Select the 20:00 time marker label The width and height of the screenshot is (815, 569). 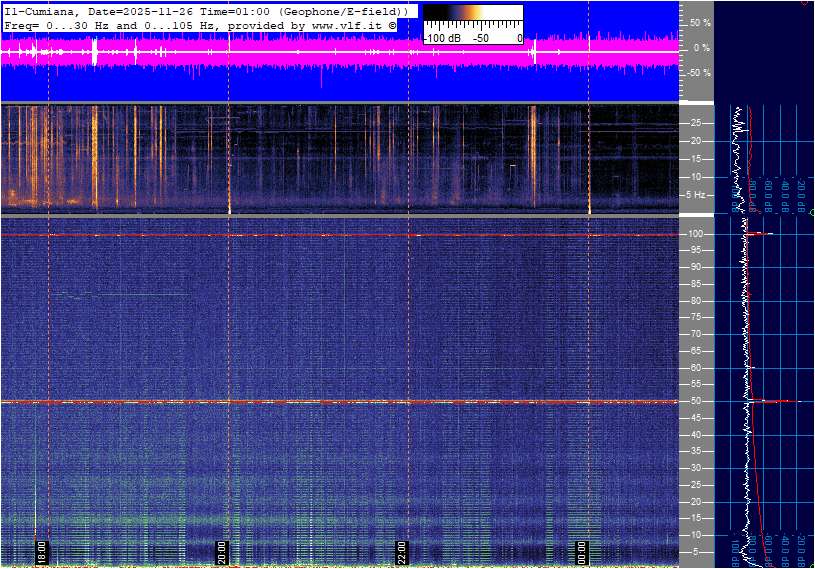[222, 552]
